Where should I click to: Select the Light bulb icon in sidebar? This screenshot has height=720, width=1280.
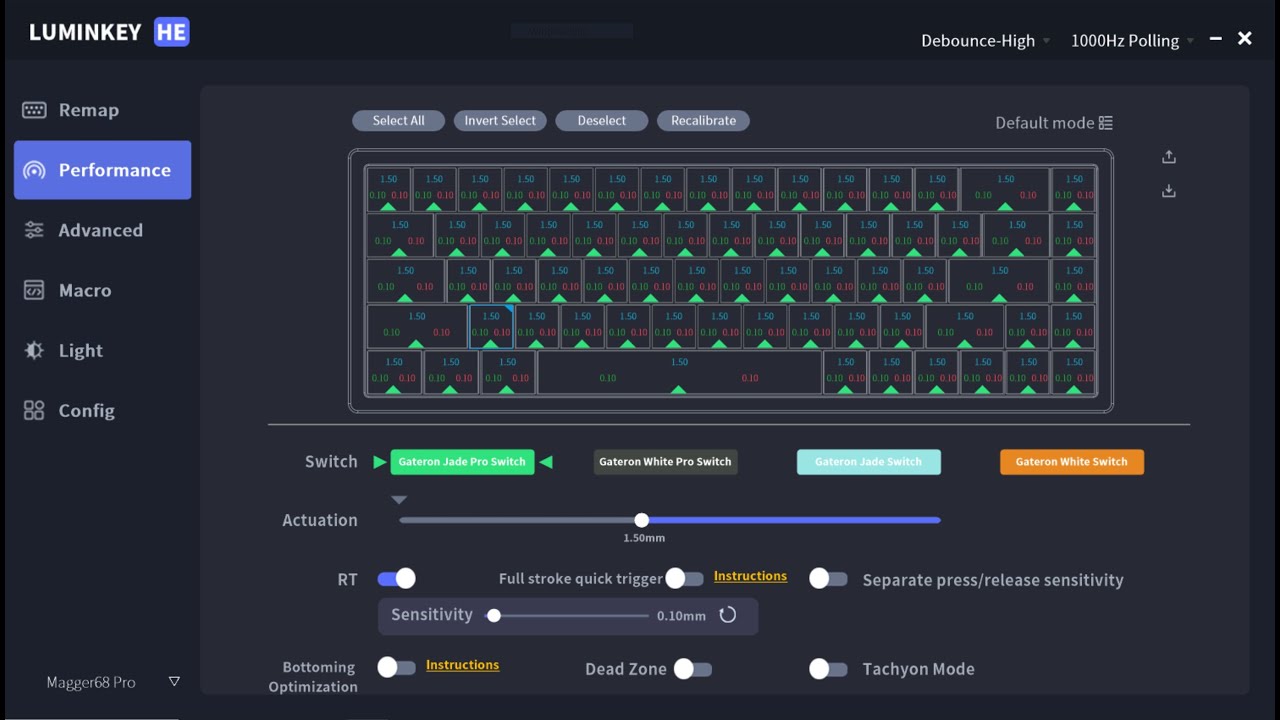33,350
